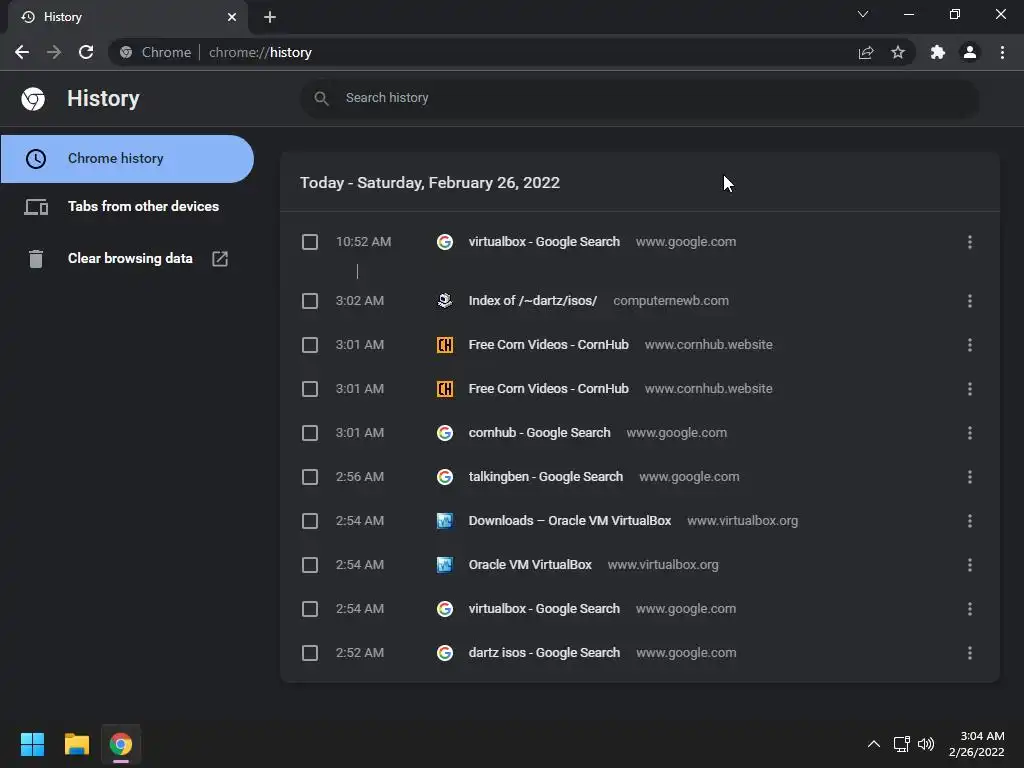
Task: Open actions menu for dartz isos entry
Action: tap(970, 653)
